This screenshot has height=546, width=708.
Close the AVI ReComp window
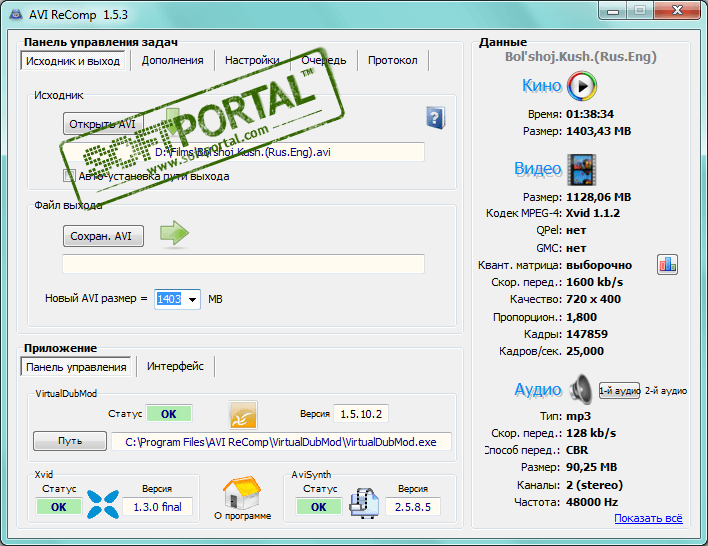pos(677,10)
